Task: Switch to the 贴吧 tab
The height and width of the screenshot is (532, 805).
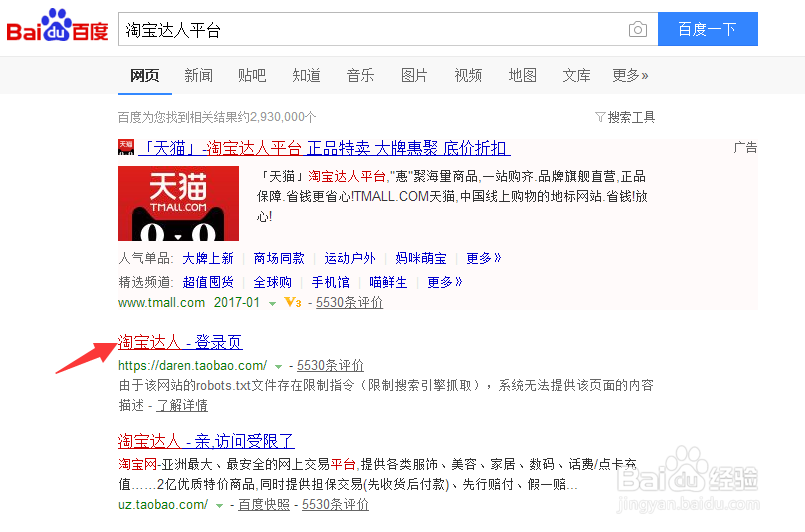Action: coord(252,75)
